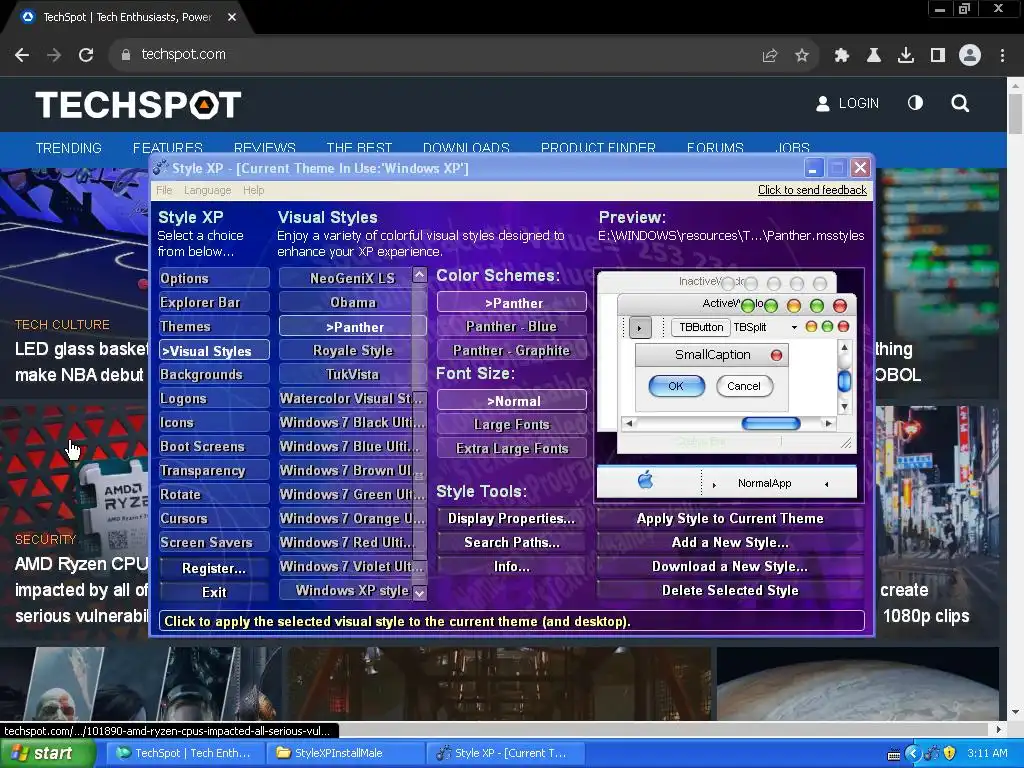Bookmark this page with the star icon
This screenshot has width=1024, height=768.
click(802, 56)
